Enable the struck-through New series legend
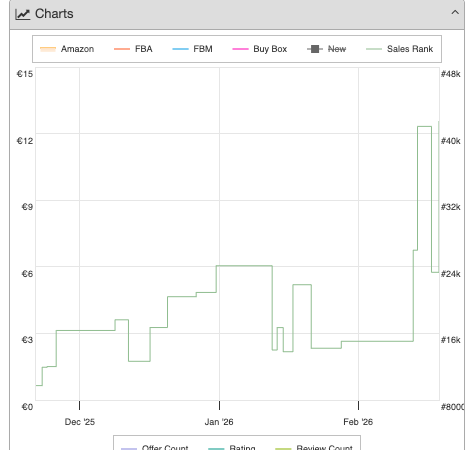474x450 pixels. pyautogui.click(x=327, y=49)
